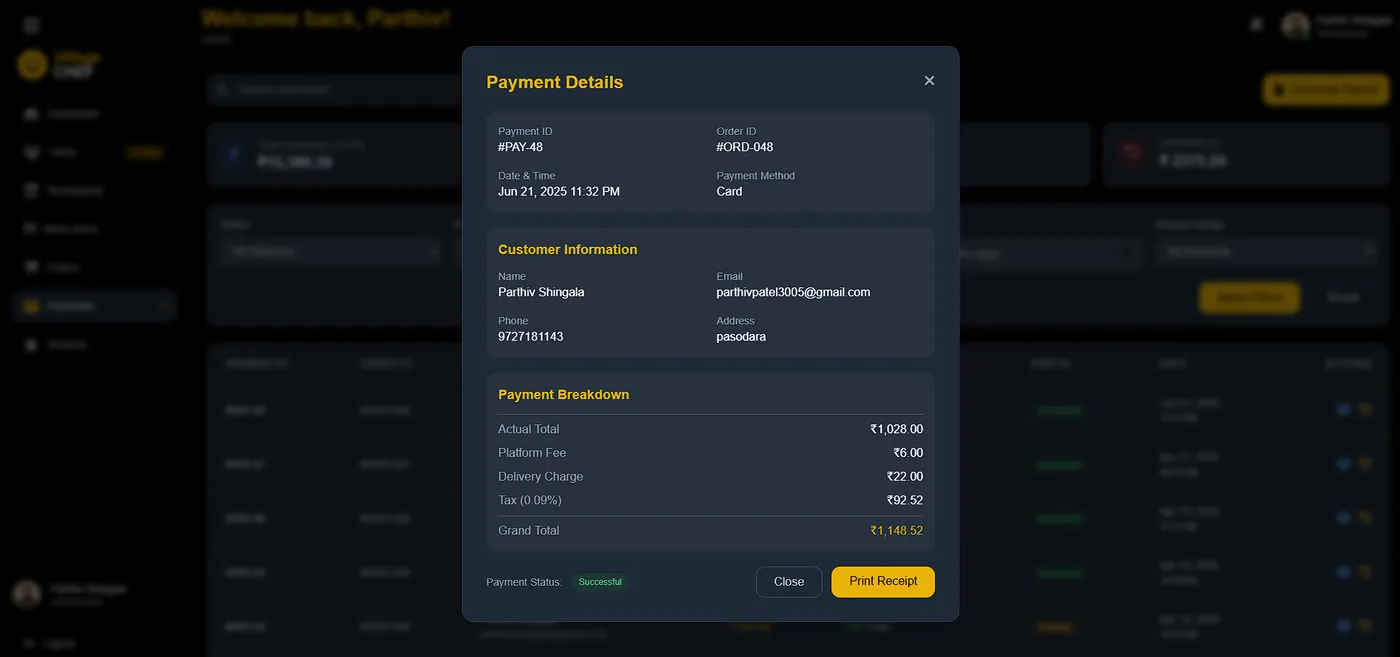
Task: Open the hamburger menu icon behind the dialog
Action: pyautogui.click(x=32, y=25)
